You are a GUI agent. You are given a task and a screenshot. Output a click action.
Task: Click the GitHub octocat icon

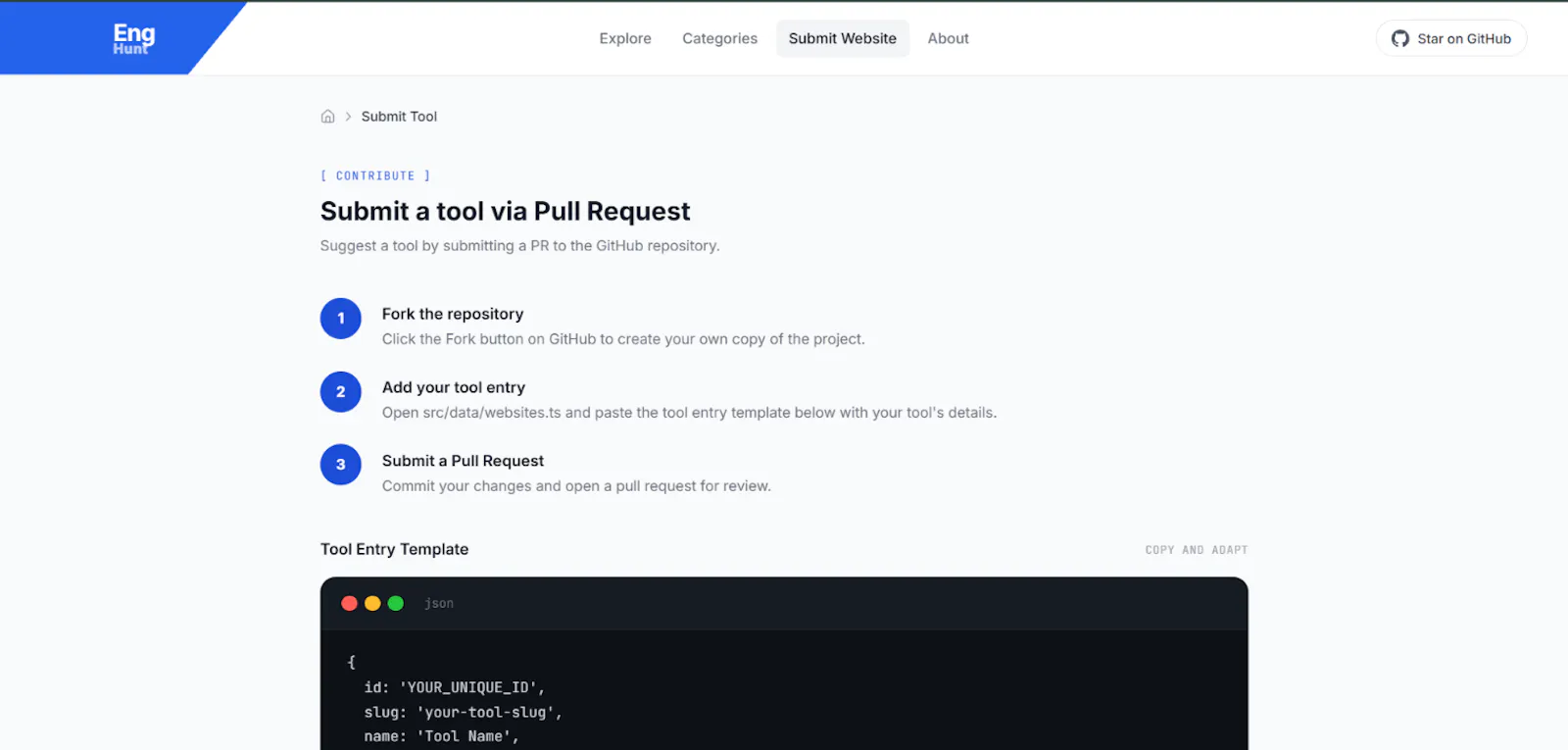click(1400, 38)
